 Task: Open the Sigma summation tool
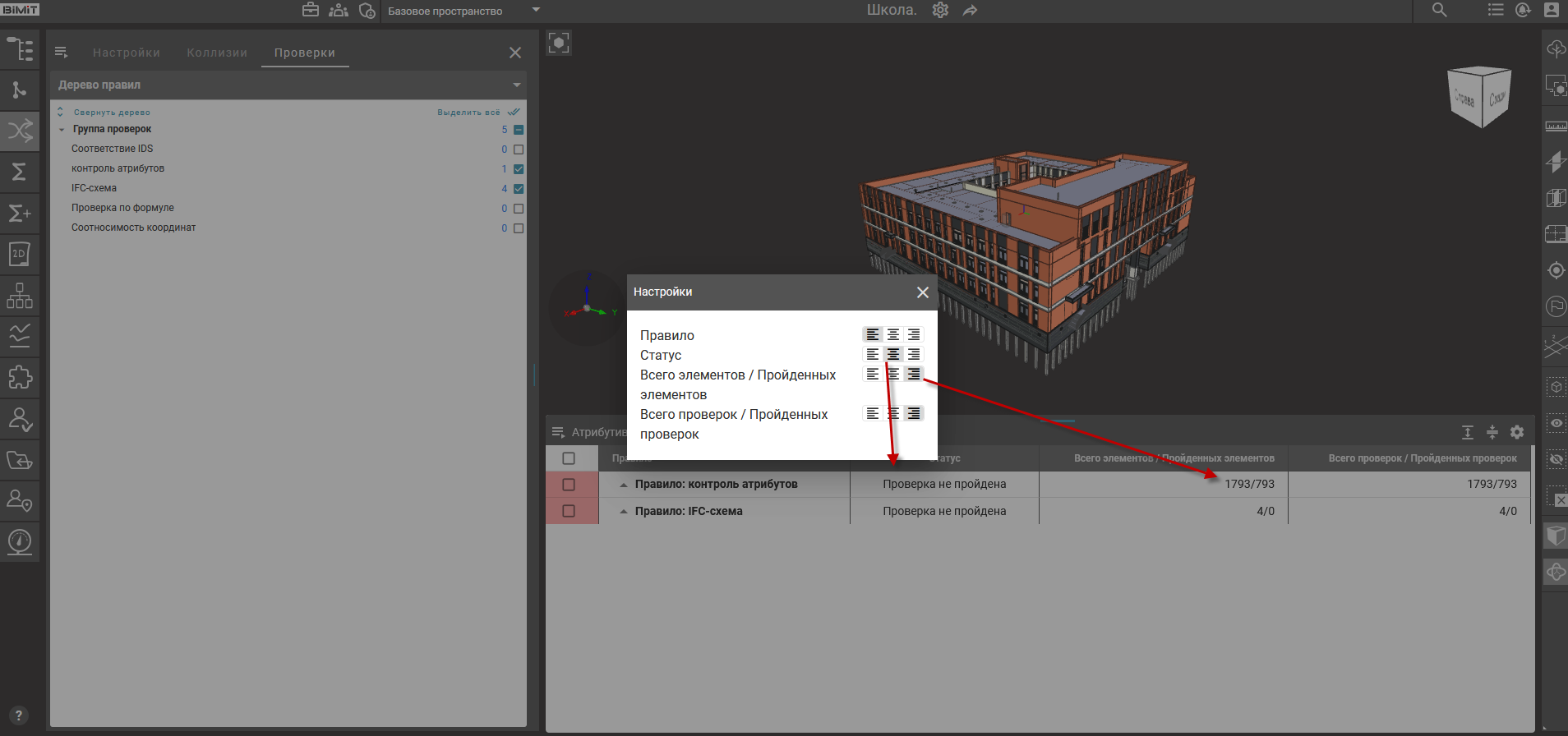(20, 172)
